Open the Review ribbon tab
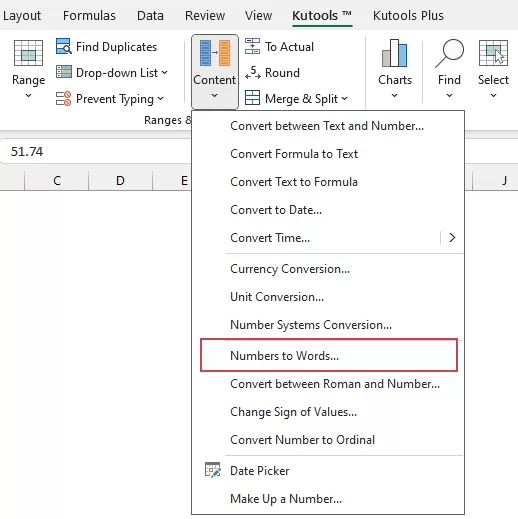 pos(205,15)
